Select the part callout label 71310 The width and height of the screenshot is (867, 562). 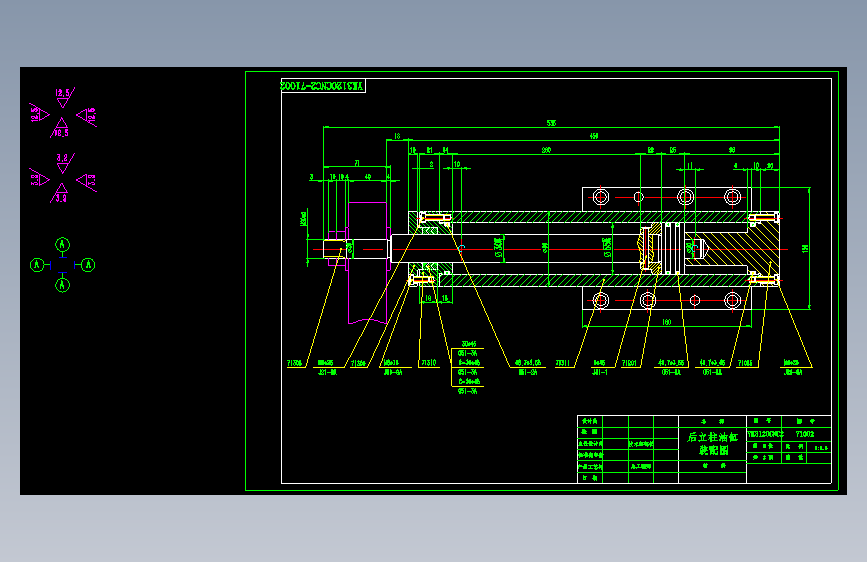429,363
